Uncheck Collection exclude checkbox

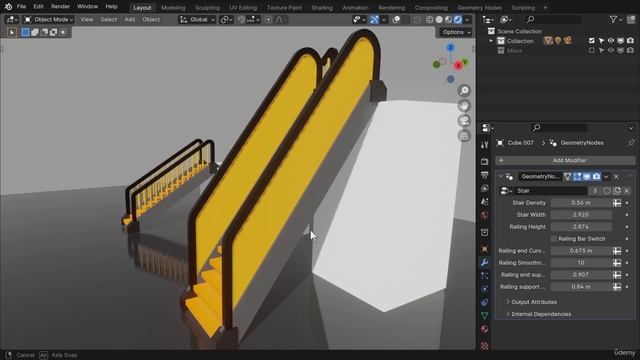tap(592, 41)
